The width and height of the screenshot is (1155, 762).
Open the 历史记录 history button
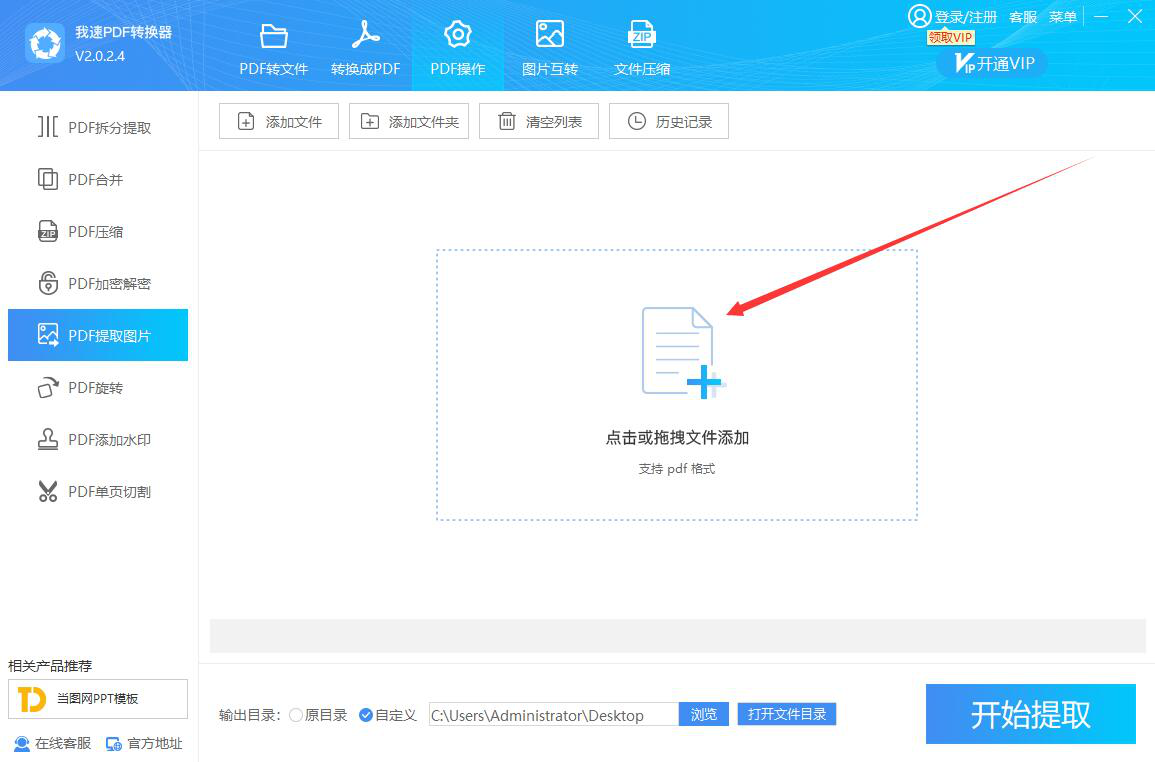point(669,121)
